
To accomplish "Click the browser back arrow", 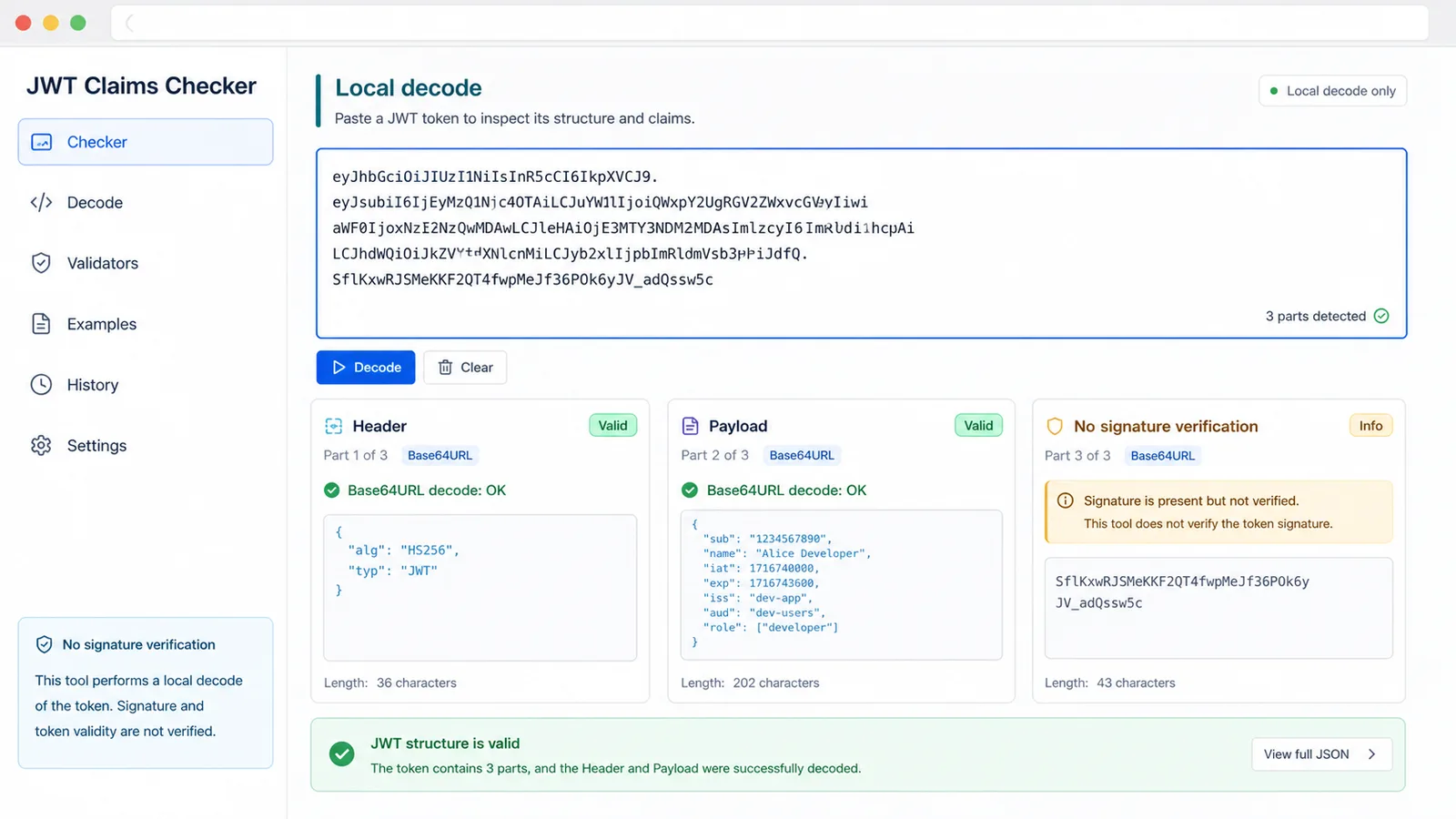I will 130,24.
